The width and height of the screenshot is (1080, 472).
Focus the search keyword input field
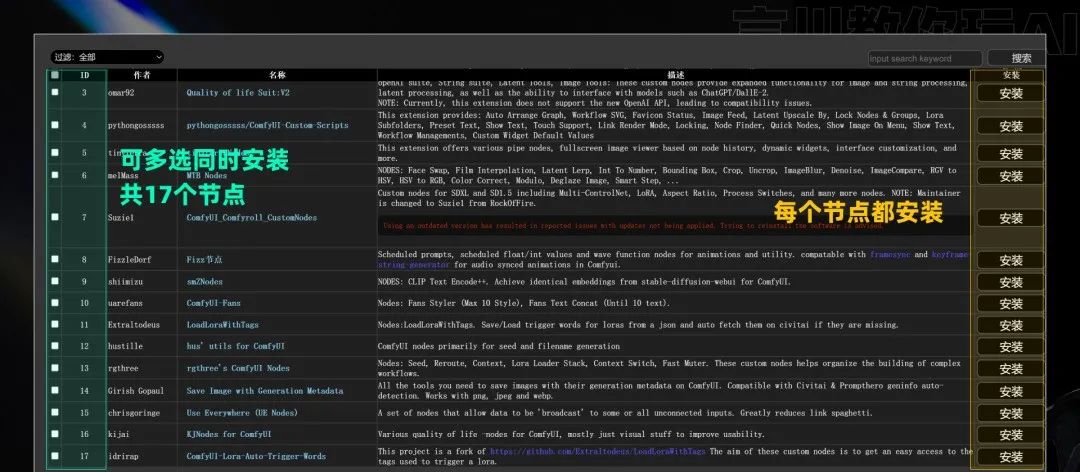[x=925, y=59]
